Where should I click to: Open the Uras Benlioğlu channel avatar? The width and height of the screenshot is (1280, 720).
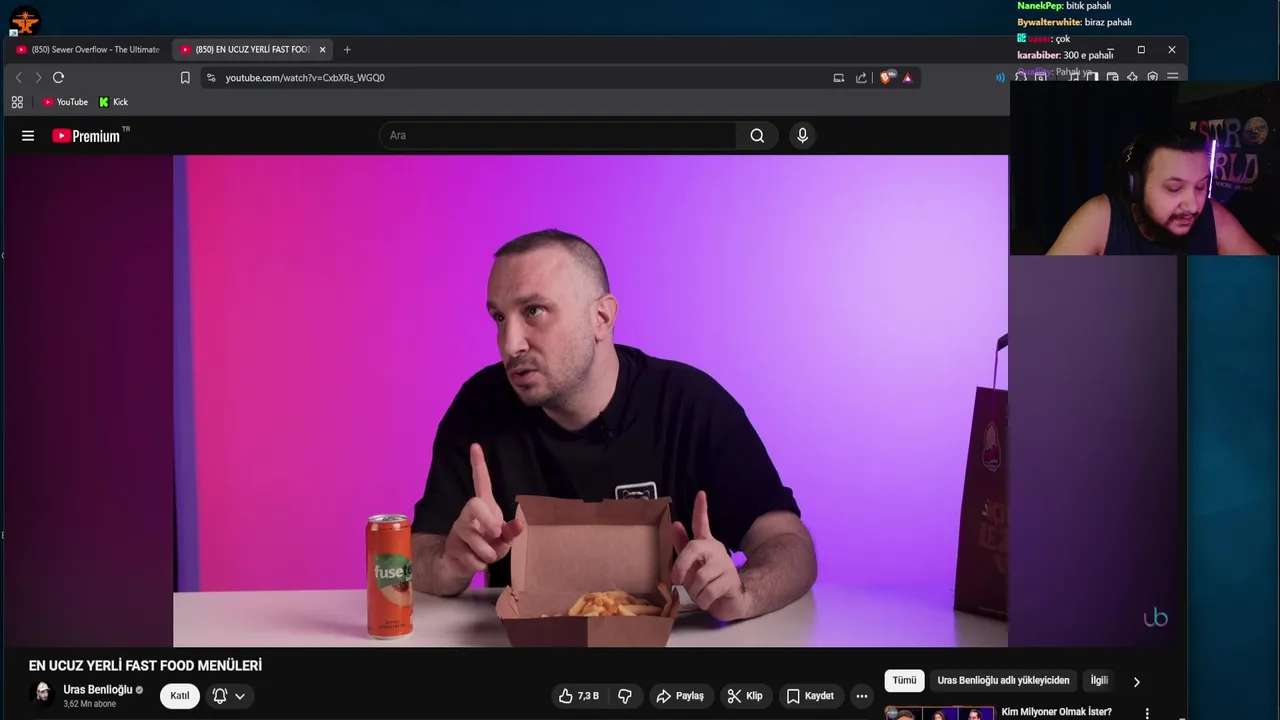(43, 695)
